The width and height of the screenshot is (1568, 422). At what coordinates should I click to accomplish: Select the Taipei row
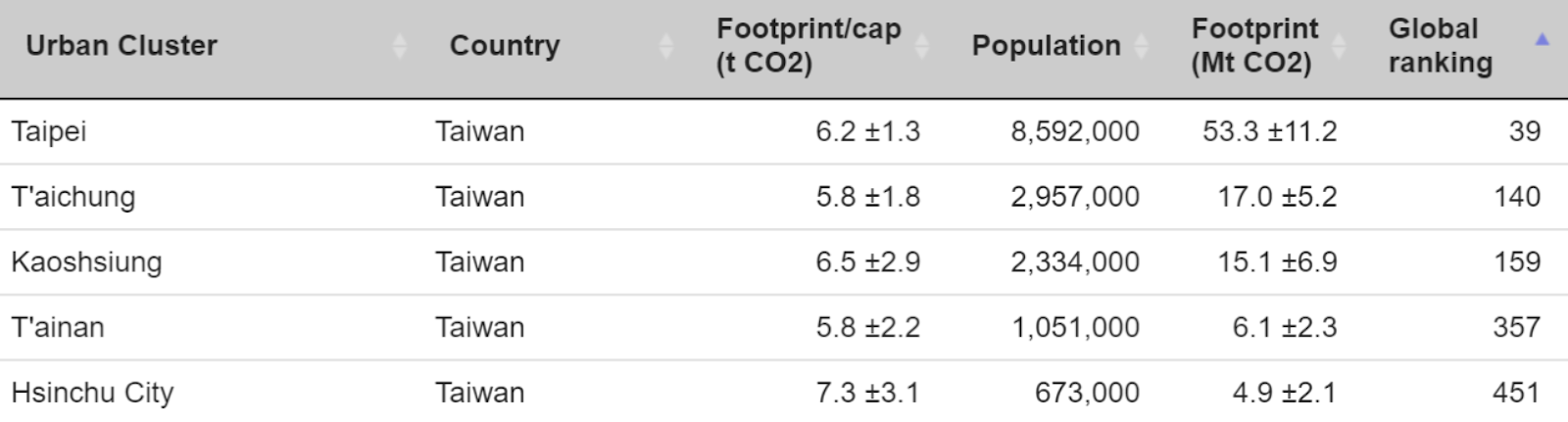point(784,131)
